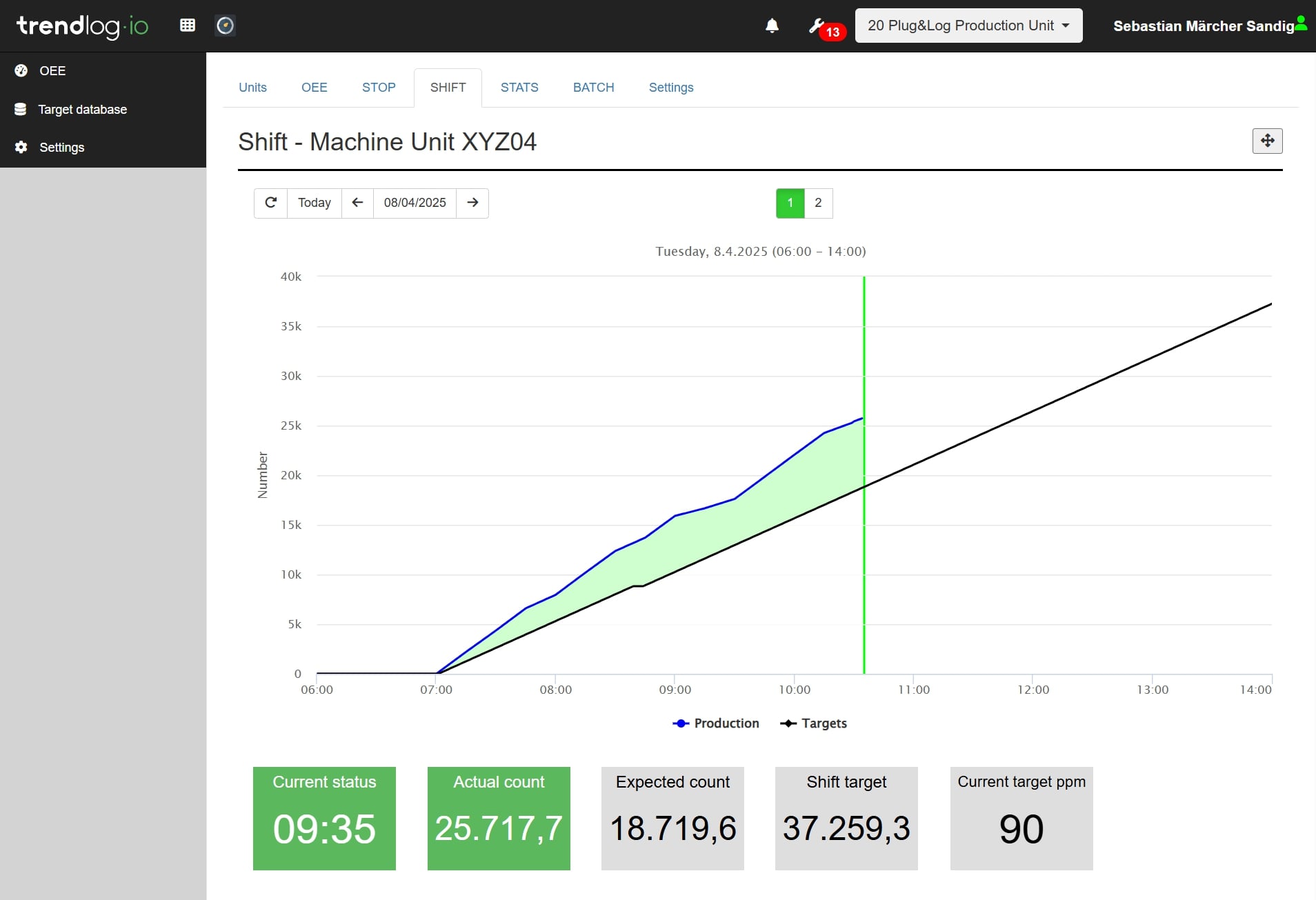The image size is (1316, 900).
Task: Switch to the Units tab
Action: 252,88
